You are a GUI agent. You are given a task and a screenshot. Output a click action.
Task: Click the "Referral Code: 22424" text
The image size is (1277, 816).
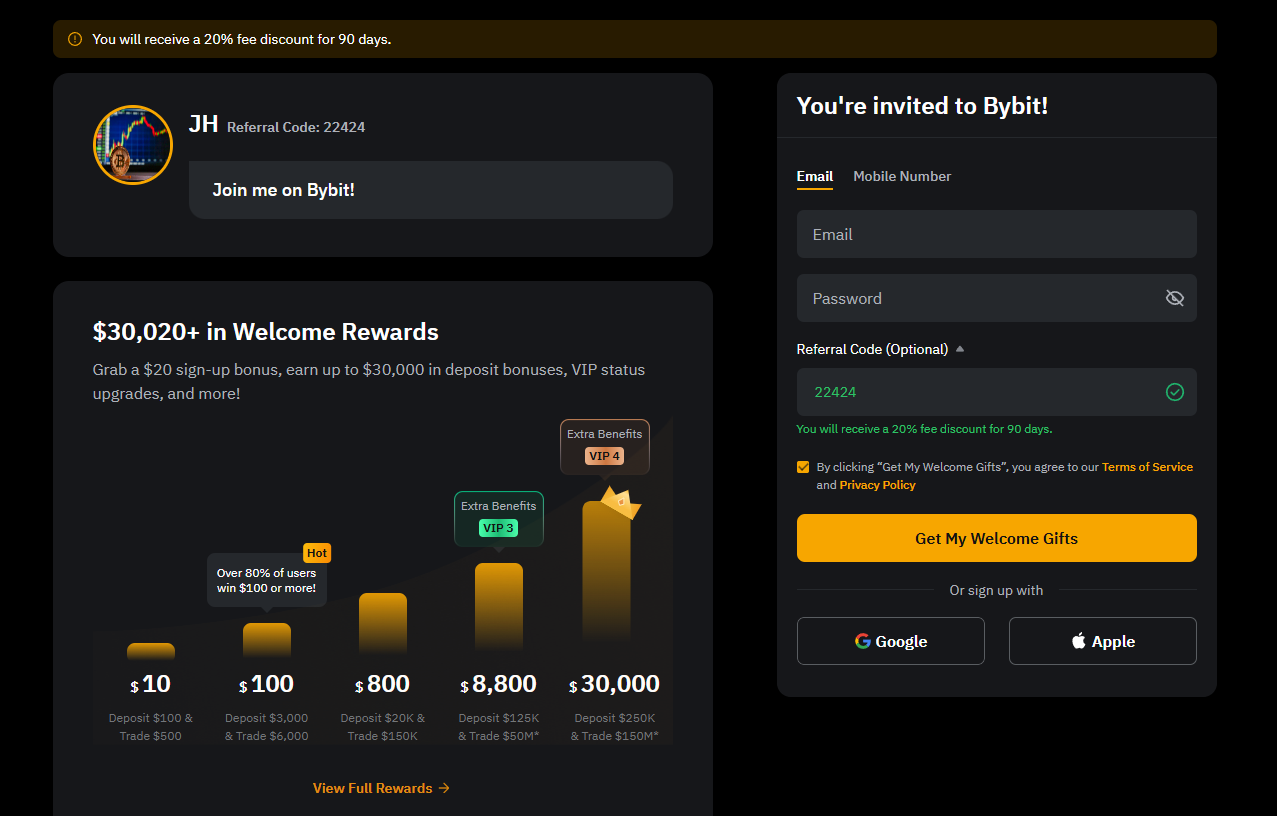[x=296, y=127]
